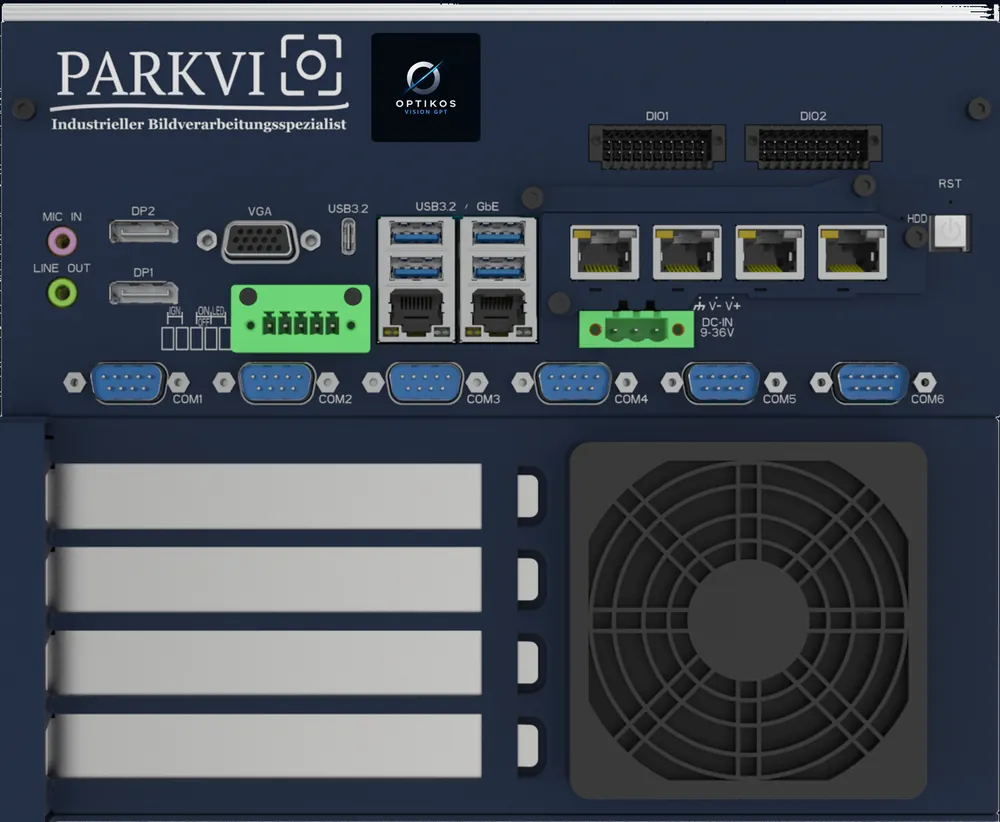Image resolution: width=1000 pixels, height=822 pixels.
Task: Click the upper blue USB port in left stack
Action: click(416, 235)
